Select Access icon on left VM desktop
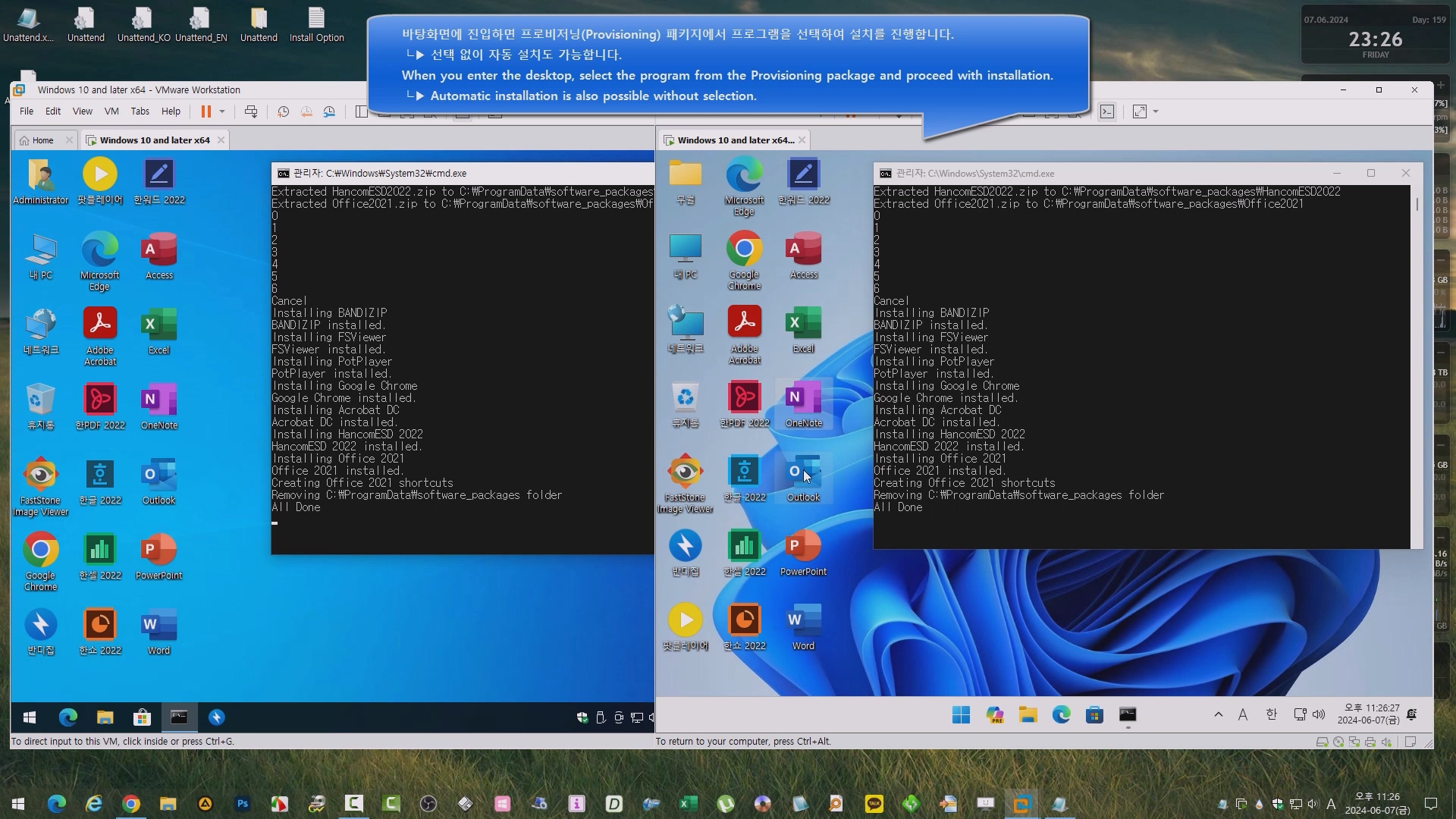This screenshot has height=819, width=1456. (x=159, y=257)
